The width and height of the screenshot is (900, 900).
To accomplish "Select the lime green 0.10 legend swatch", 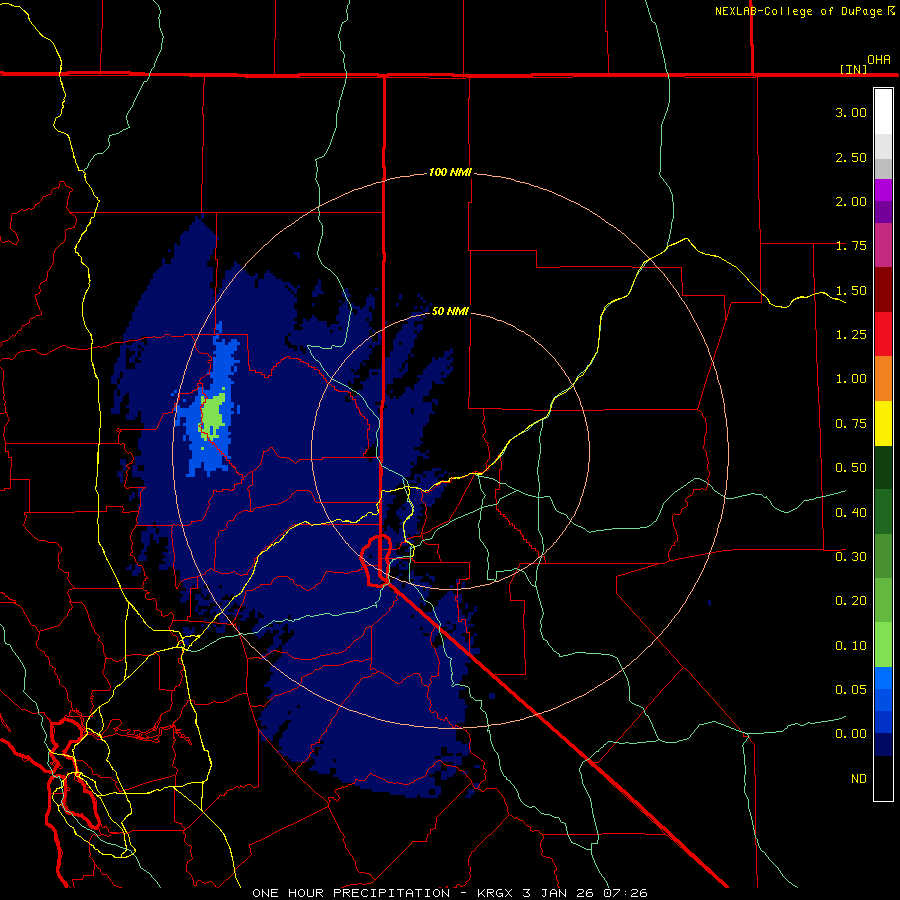I will (x=883, y=645).
